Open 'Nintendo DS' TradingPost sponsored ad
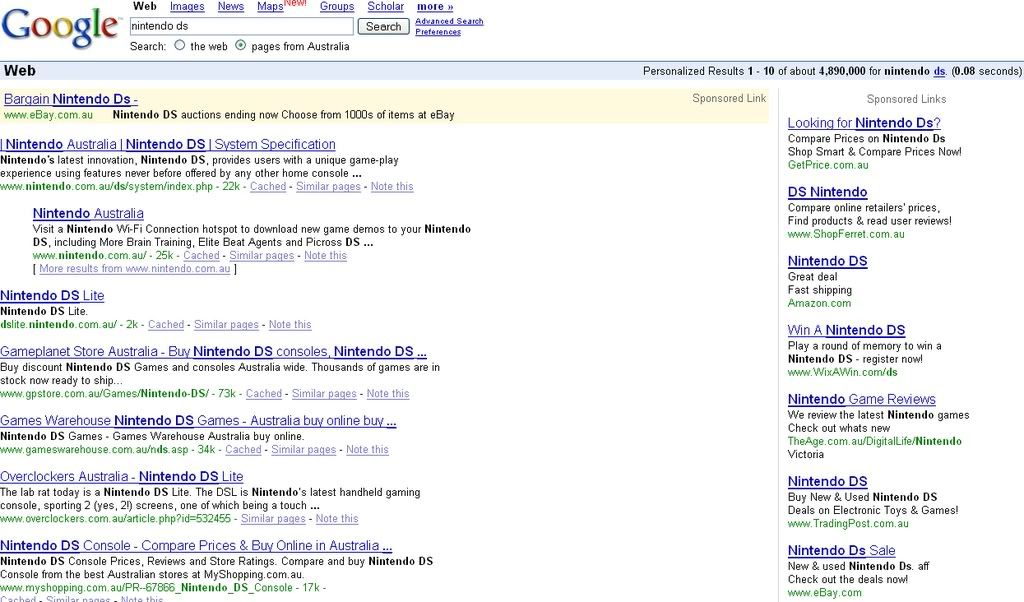 click(827, 482)
